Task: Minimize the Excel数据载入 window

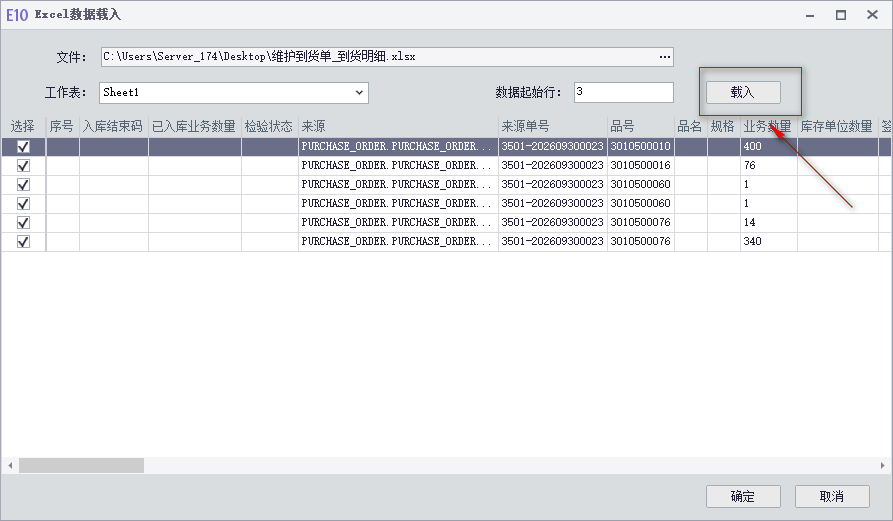Action: [x=810, y=15]
